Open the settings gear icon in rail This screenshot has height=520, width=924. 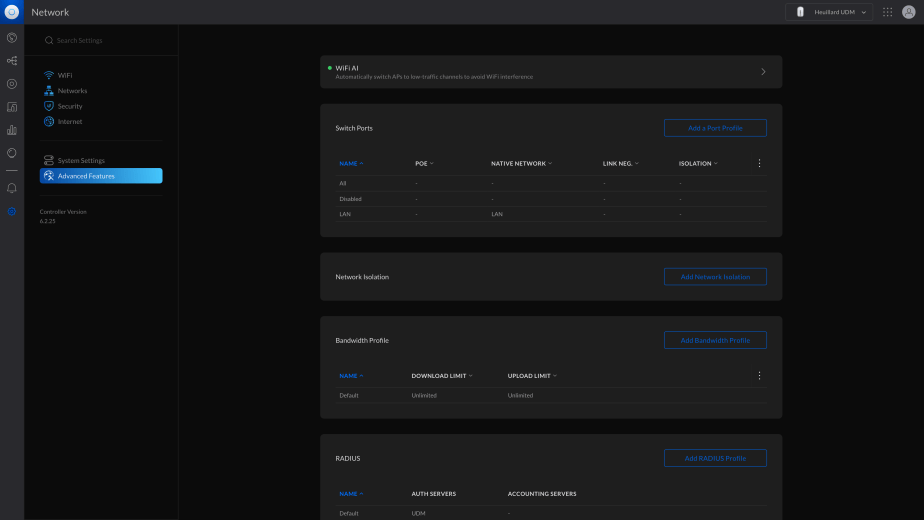(x=12, y=211)
